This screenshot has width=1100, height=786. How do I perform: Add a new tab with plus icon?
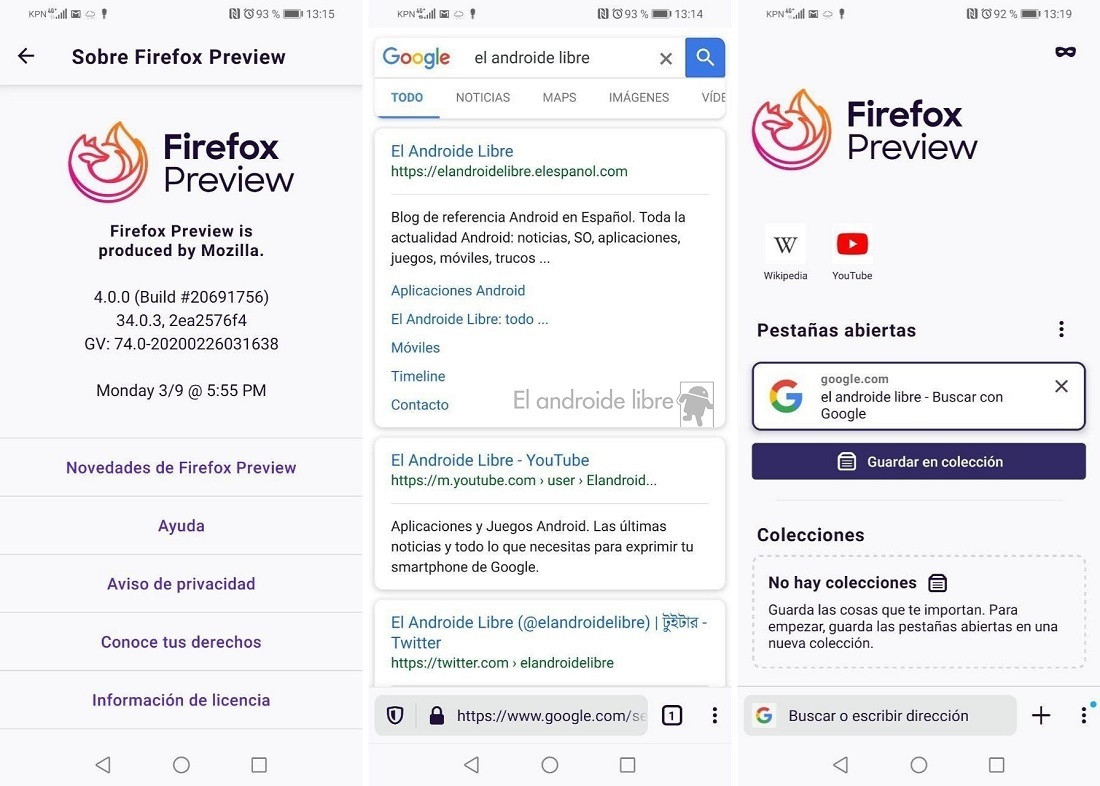tap(1041, 715)
